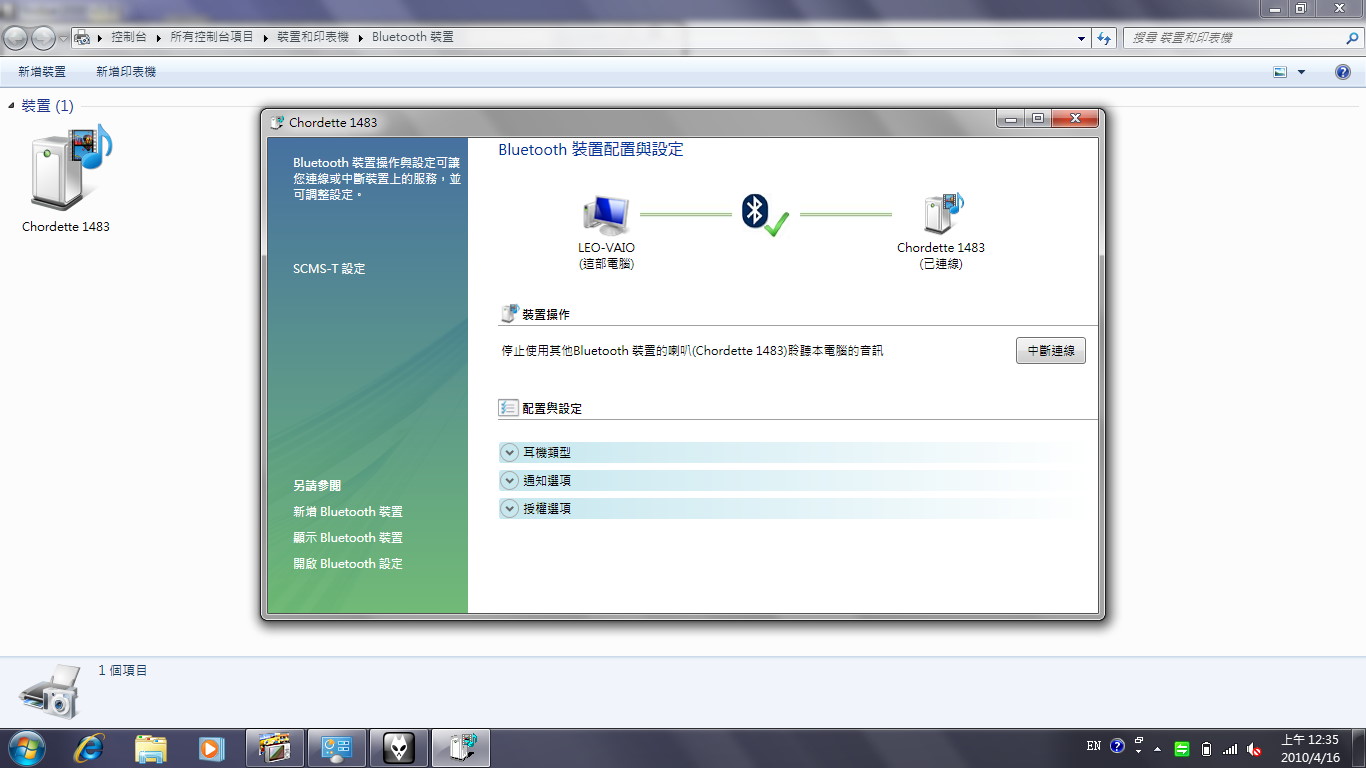
Task: Click 新增 Bluetooth 裝置 link in sidebar
Action: click(x=348, y=512)
